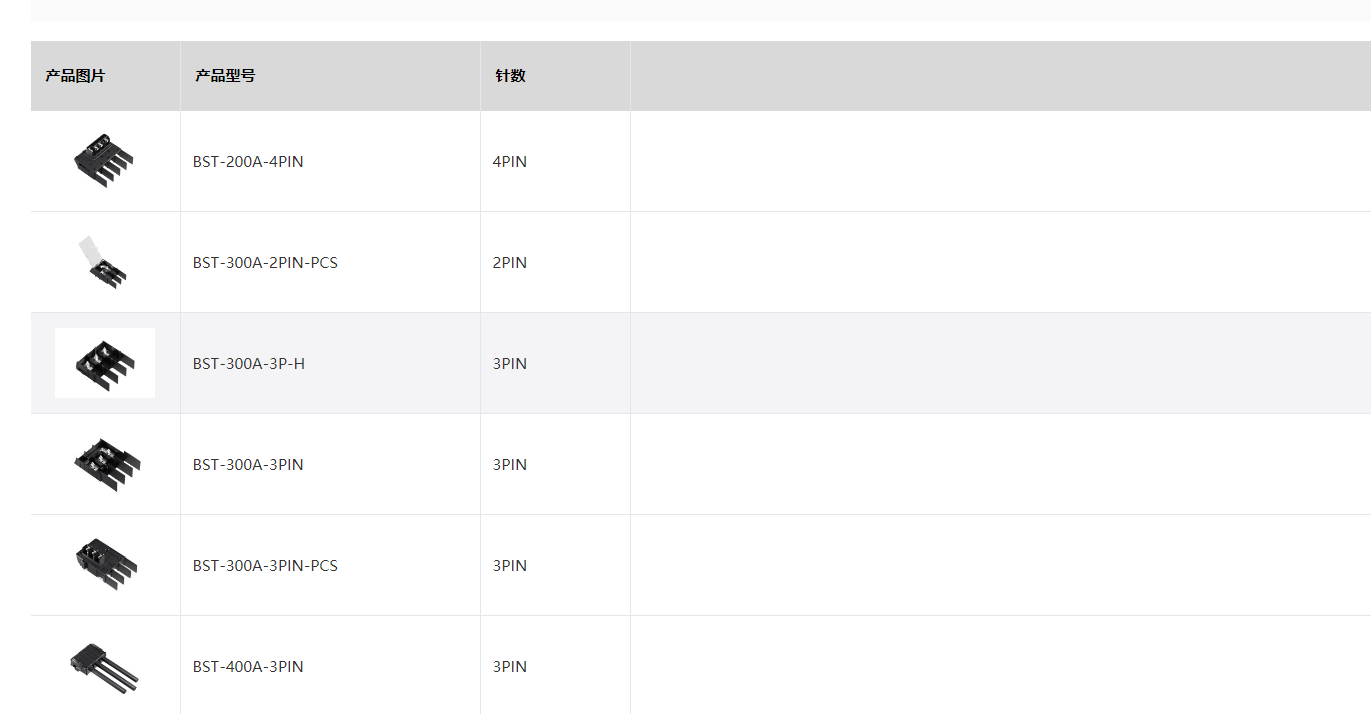This screenshot has width=1371, height=714.
Task: Click the 2PIN pin count cell
Action: pos(510,263)
